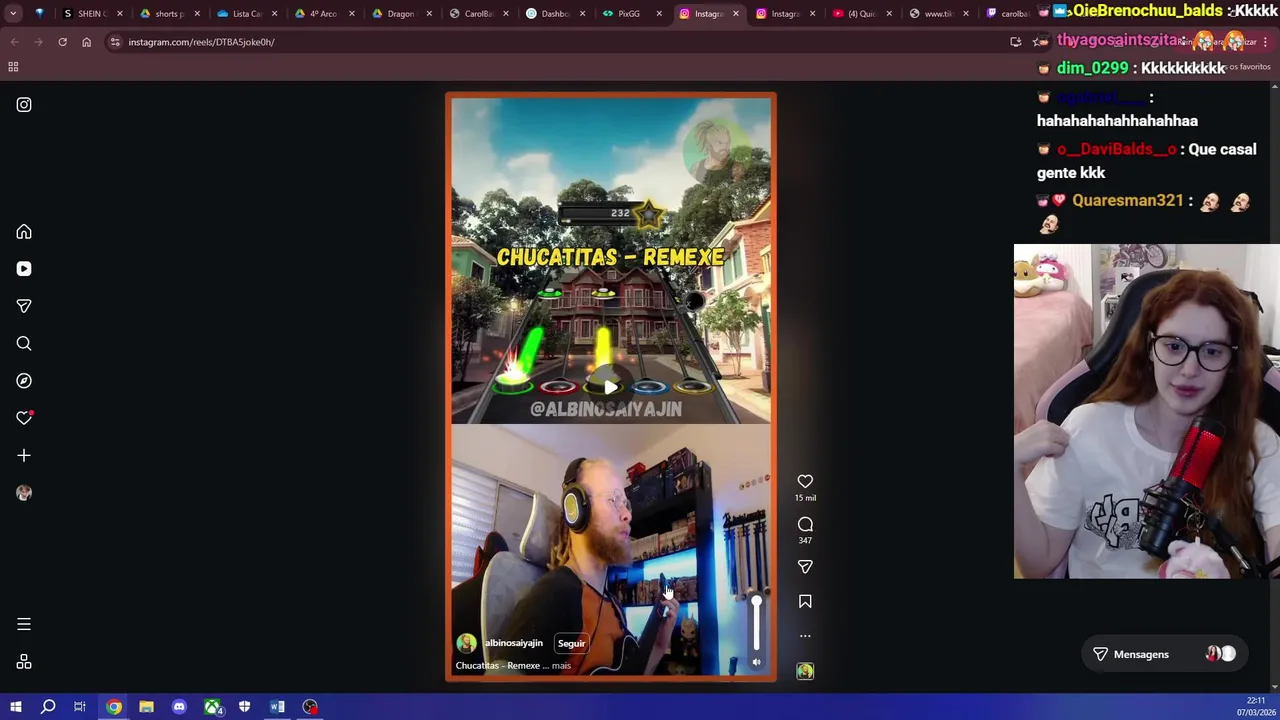This screenshot has height=720, width=1280.
Task: Open the Xbox app on the taskbar
Action: point(212,707)
